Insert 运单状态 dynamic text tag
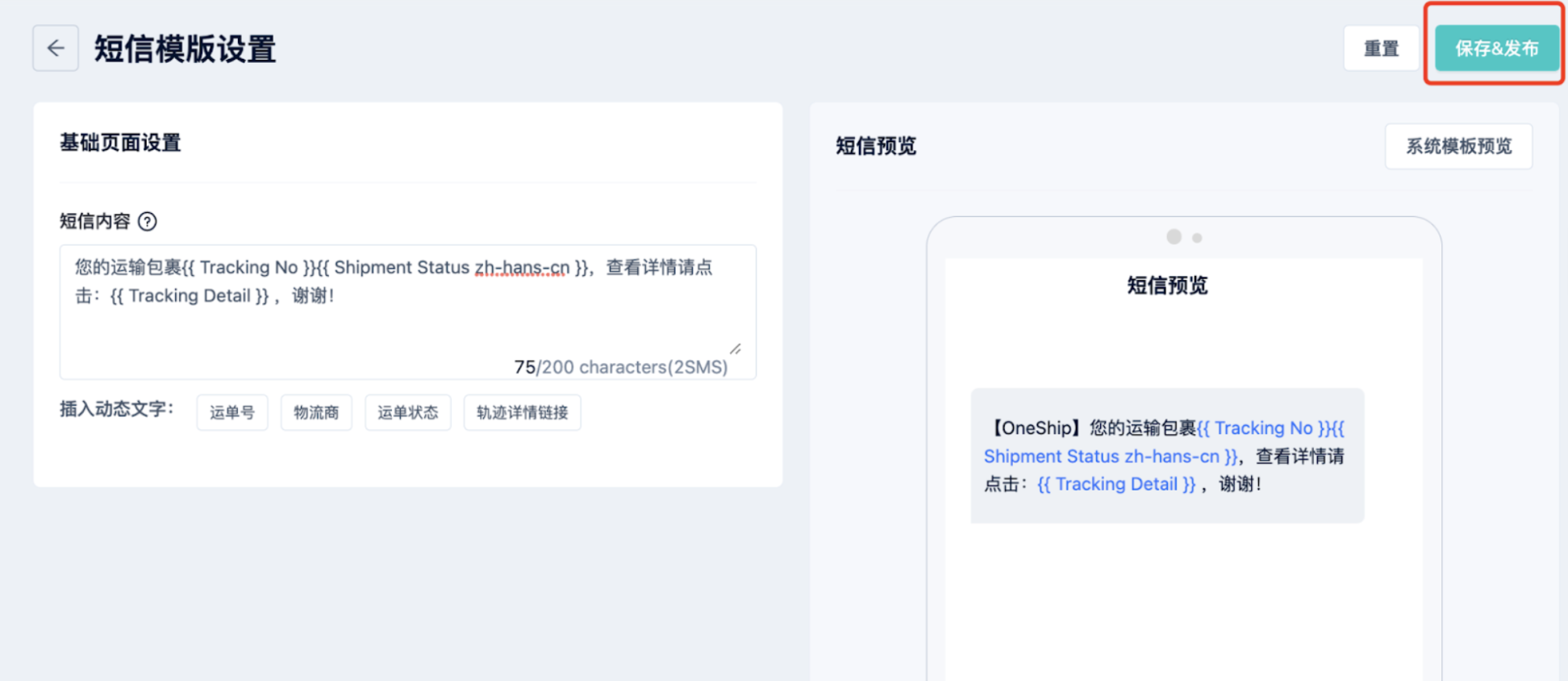 407,412
